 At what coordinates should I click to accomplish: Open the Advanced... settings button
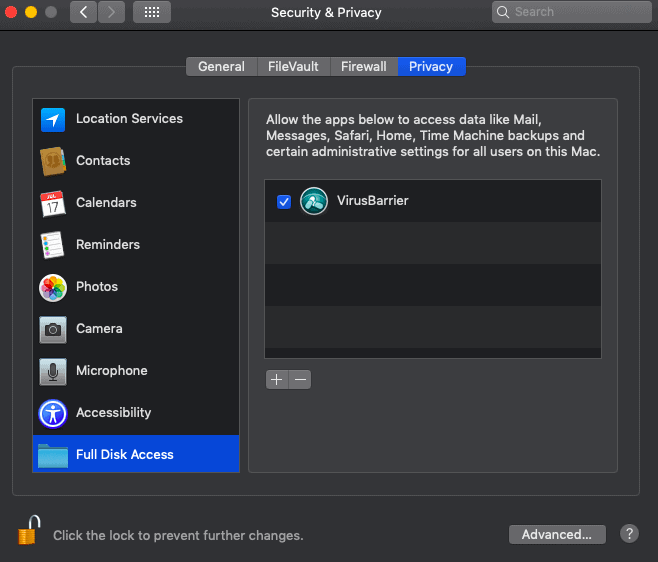[x=557, y=534]
